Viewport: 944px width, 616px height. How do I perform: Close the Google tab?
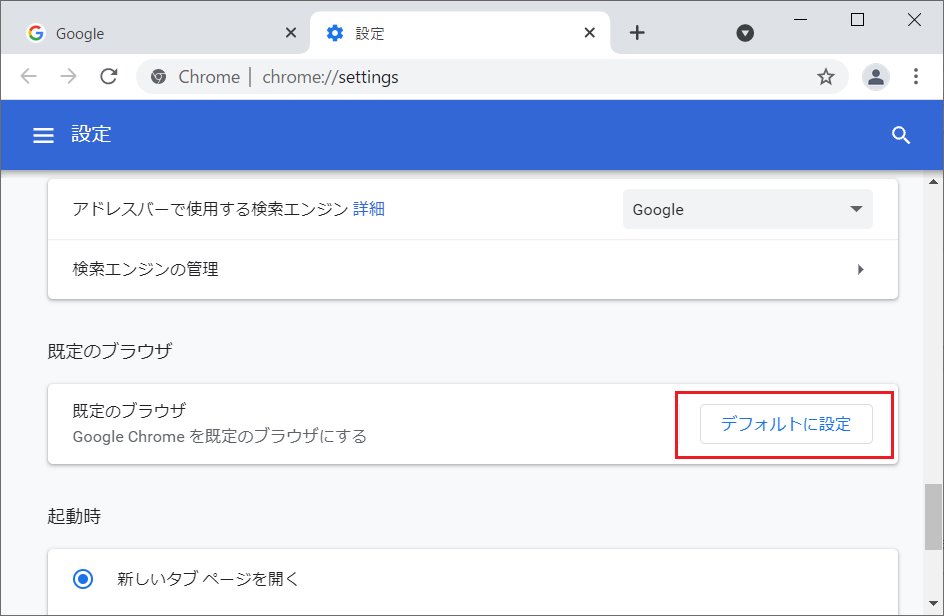[291, 33]
